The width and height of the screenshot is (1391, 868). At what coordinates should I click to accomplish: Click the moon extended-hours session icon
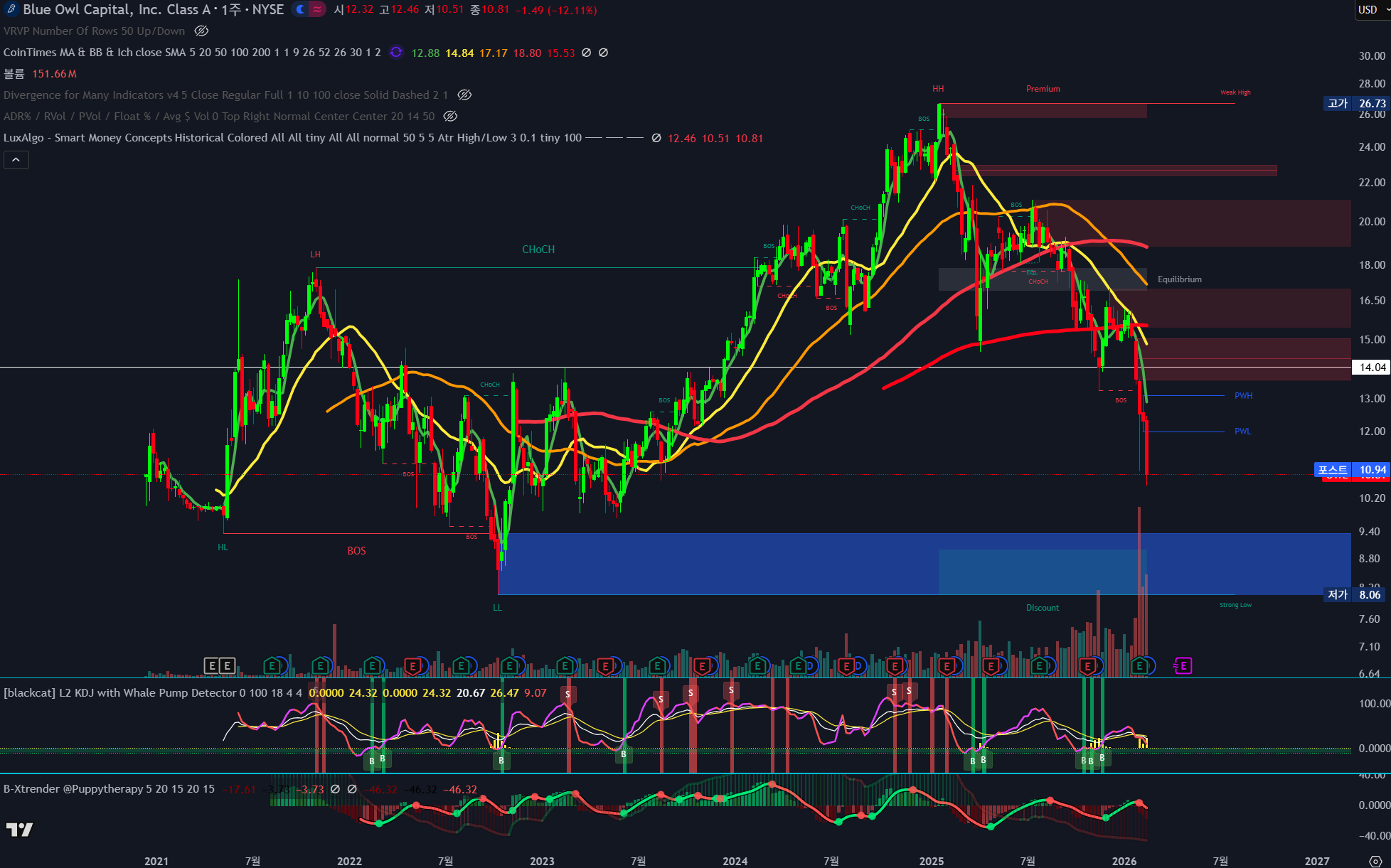pos(300,9)
